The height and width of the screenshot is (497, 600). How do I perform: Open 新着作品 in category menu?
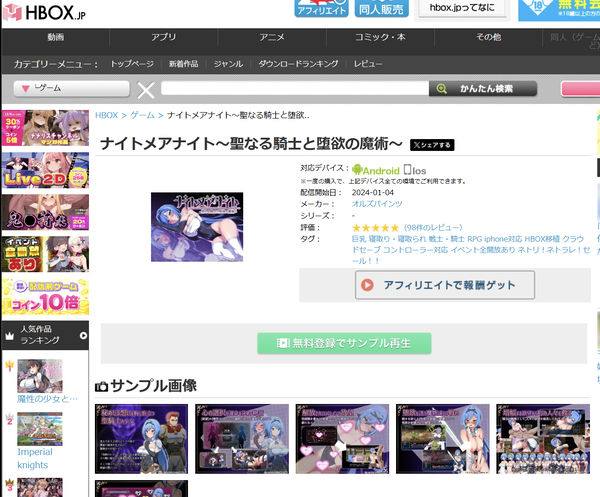pyautogui.click(x=184, y=64)
